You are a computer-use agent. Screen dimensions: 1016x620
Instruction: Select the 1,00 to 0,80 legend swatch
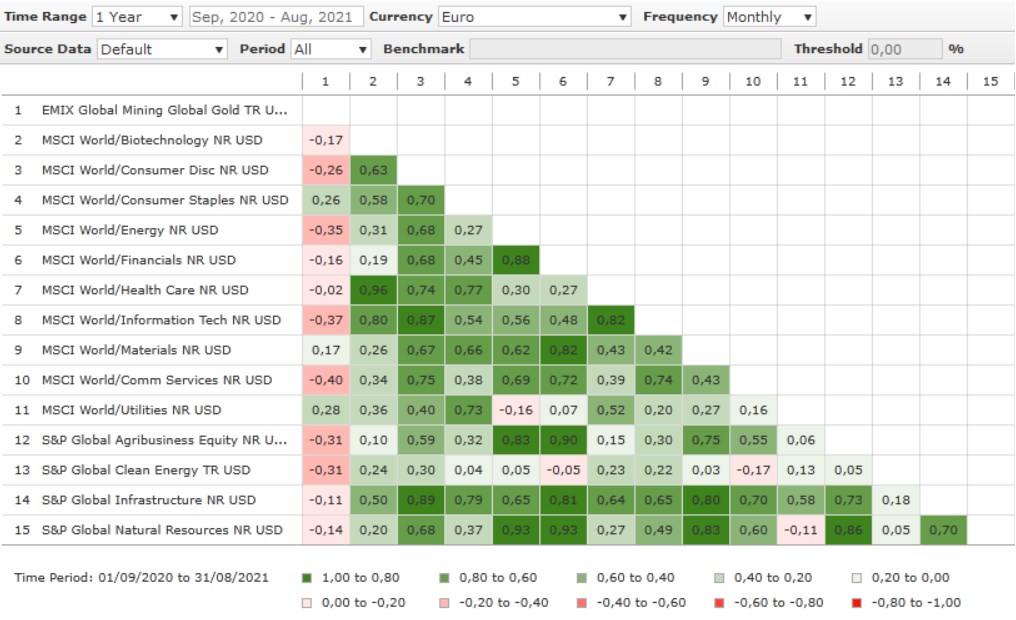(x=306, y=578)
